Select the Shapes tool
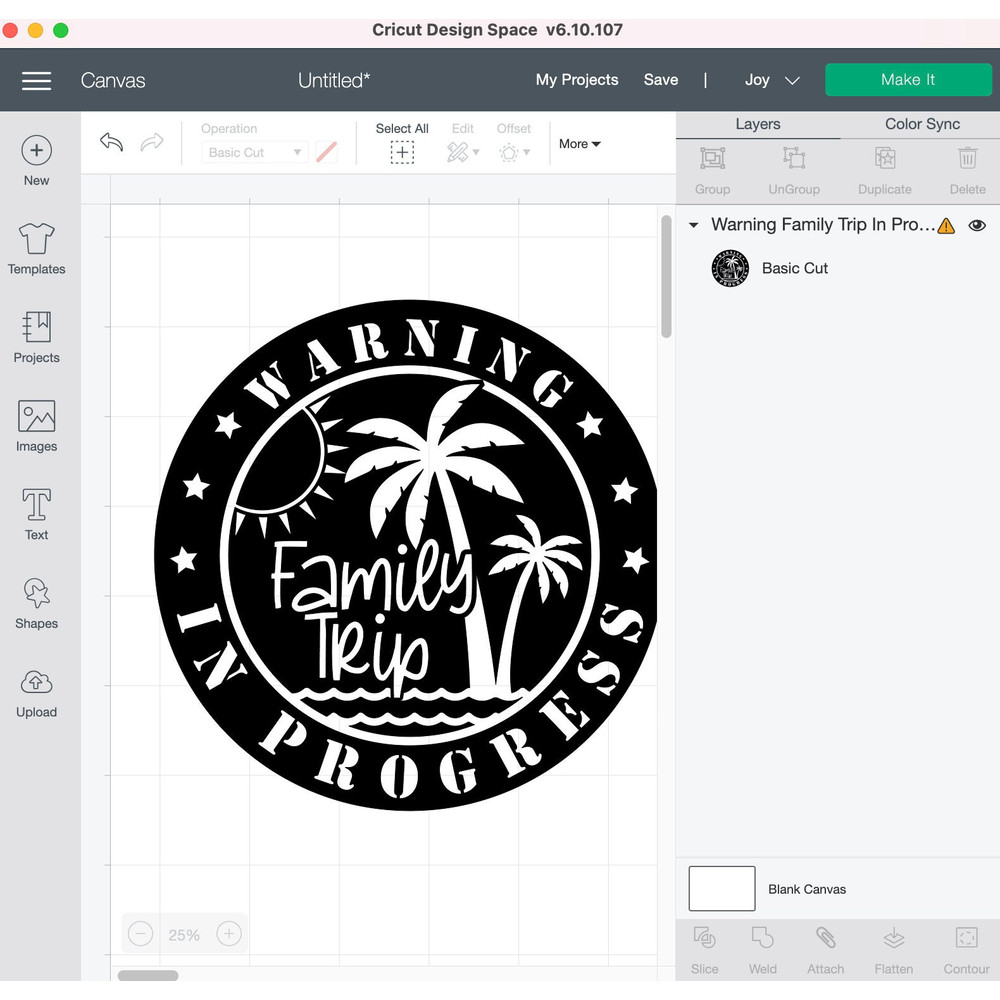 click(36, 602)
